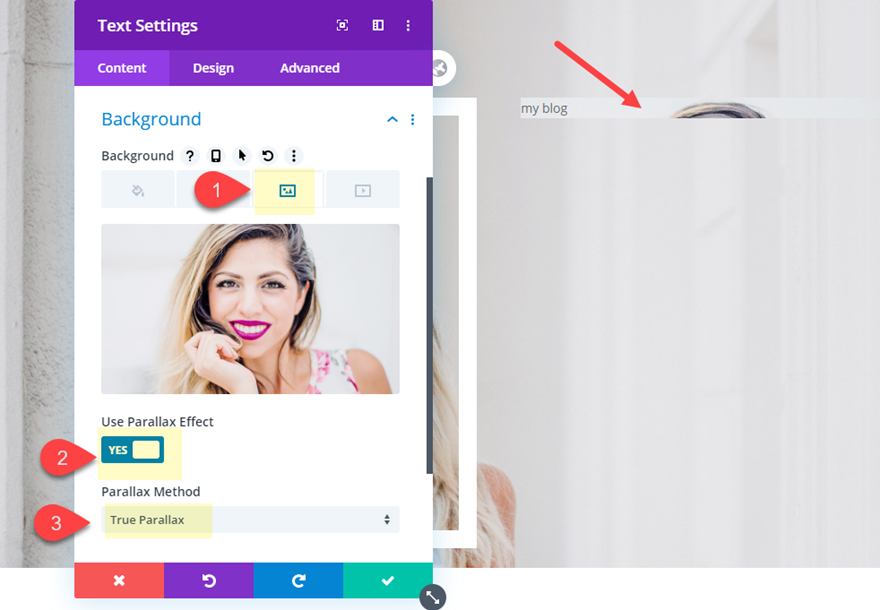This screenshot has width=880, height=610.
Task: Open Text Settings header more options menu
Action: click(408, 25)
